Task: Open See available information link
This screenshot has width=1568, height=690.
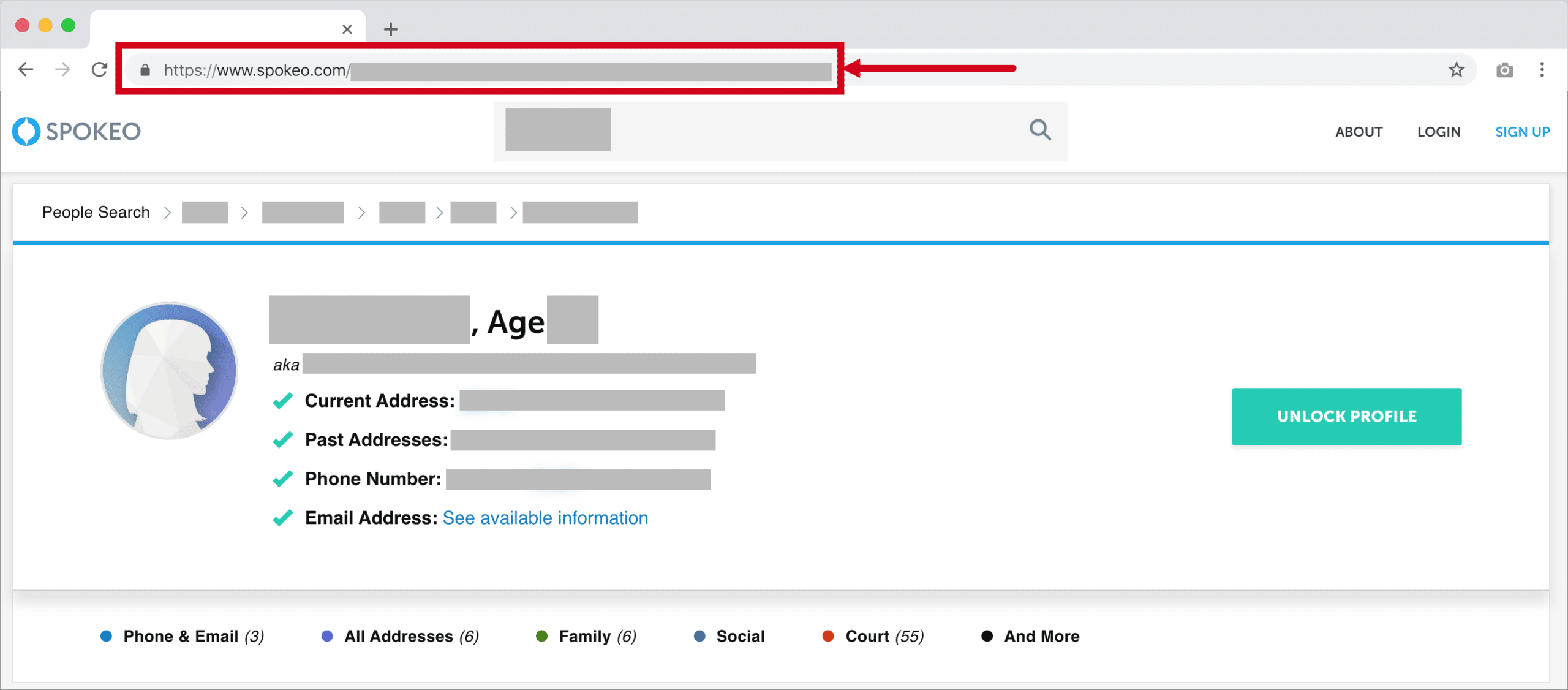Action: (545, 518)
